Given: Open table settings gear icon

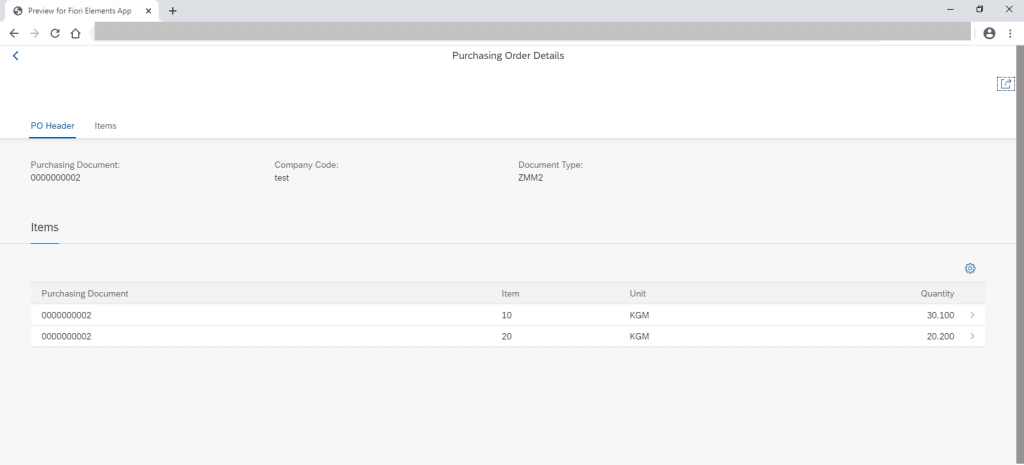Looking at the screenshot, I should point(970,268).
